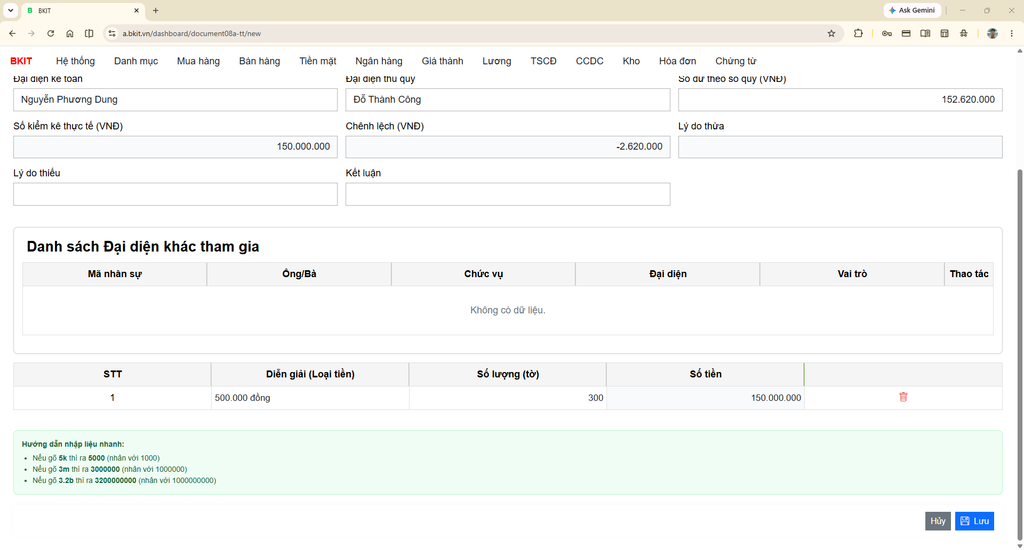Click the 500.000 đồng cell
Image resolution: width=1024 pixels, height=550 pixels.
(x=310, y=398)
